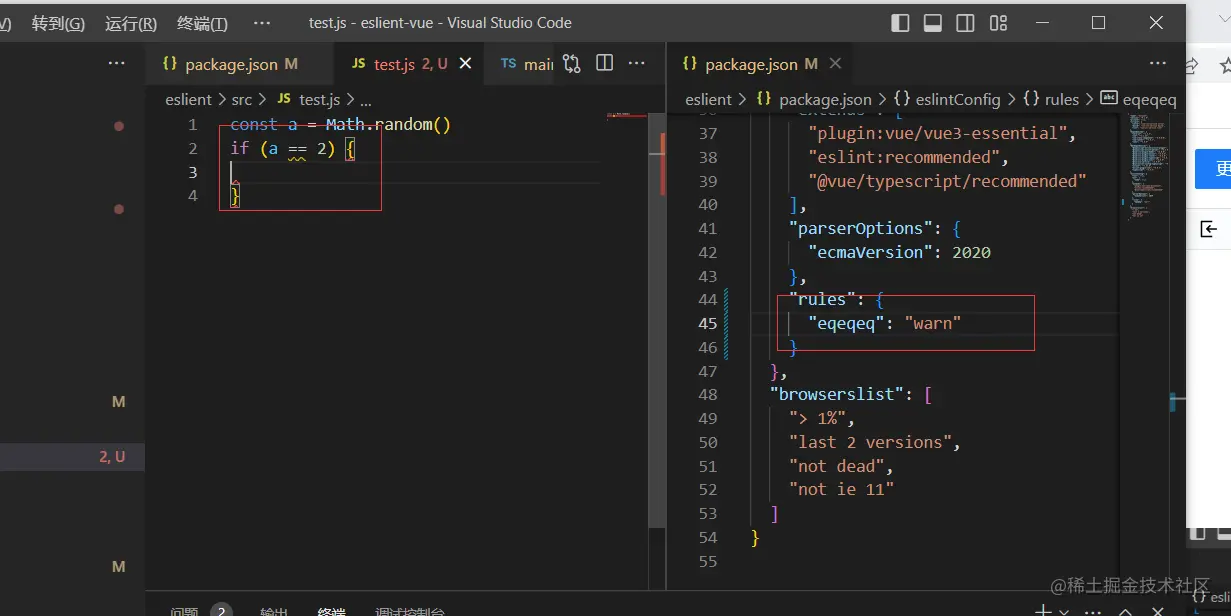
Task: Click the split editor right icon
Action: point(604,63)
